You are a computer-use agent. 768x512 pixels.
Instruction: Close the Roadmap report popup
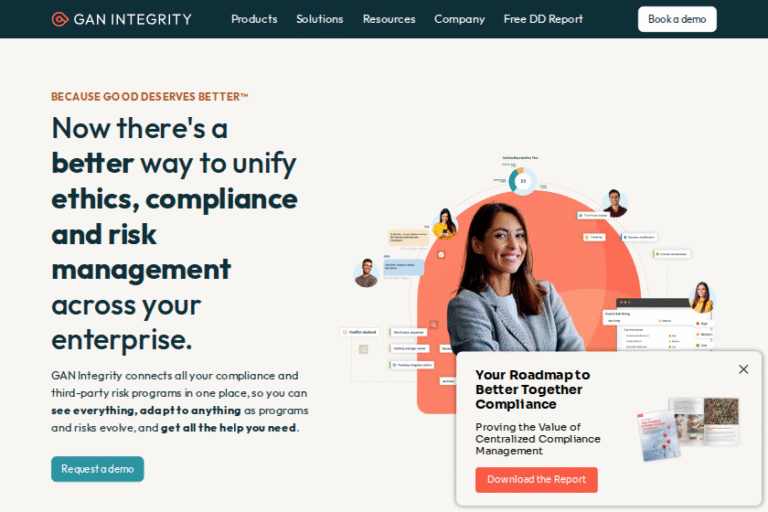[743, 369]
